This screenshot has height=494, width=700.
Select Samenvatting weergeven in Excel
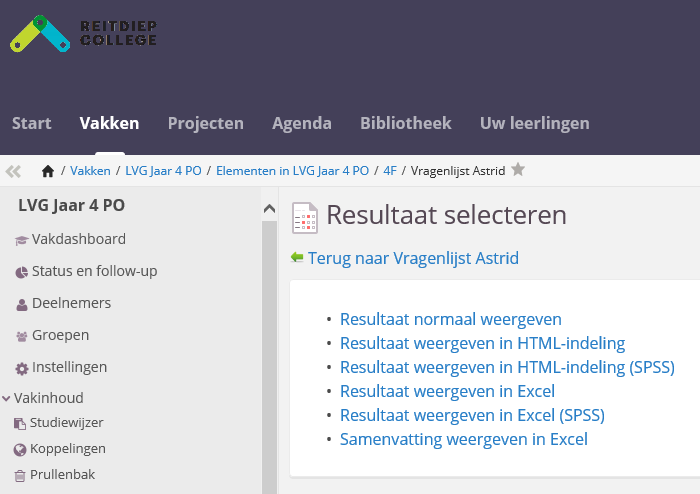click(x=463, y=439)
